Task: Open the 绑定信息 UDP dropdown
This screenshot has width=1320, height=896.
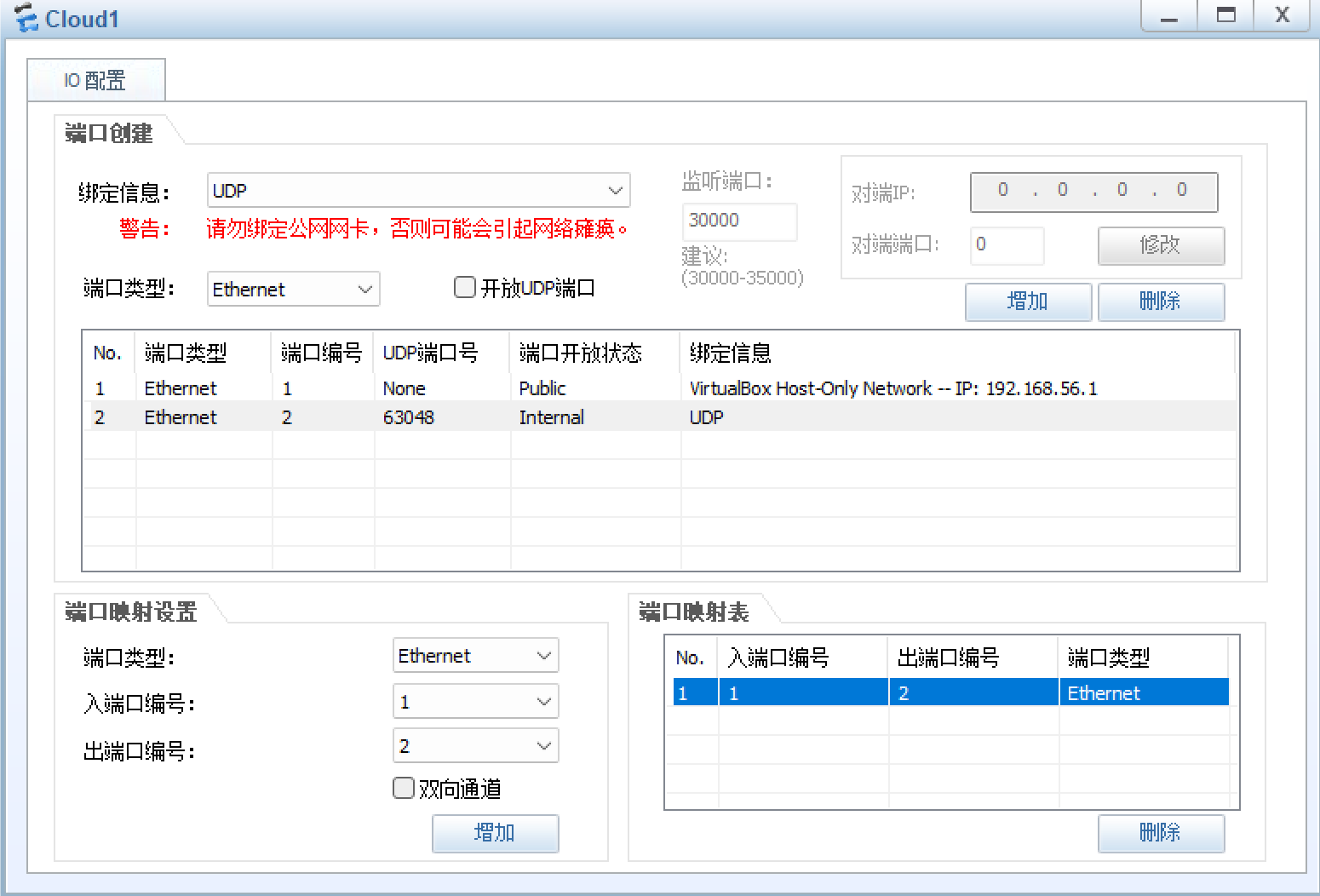Action: click(x=418, y=191)
